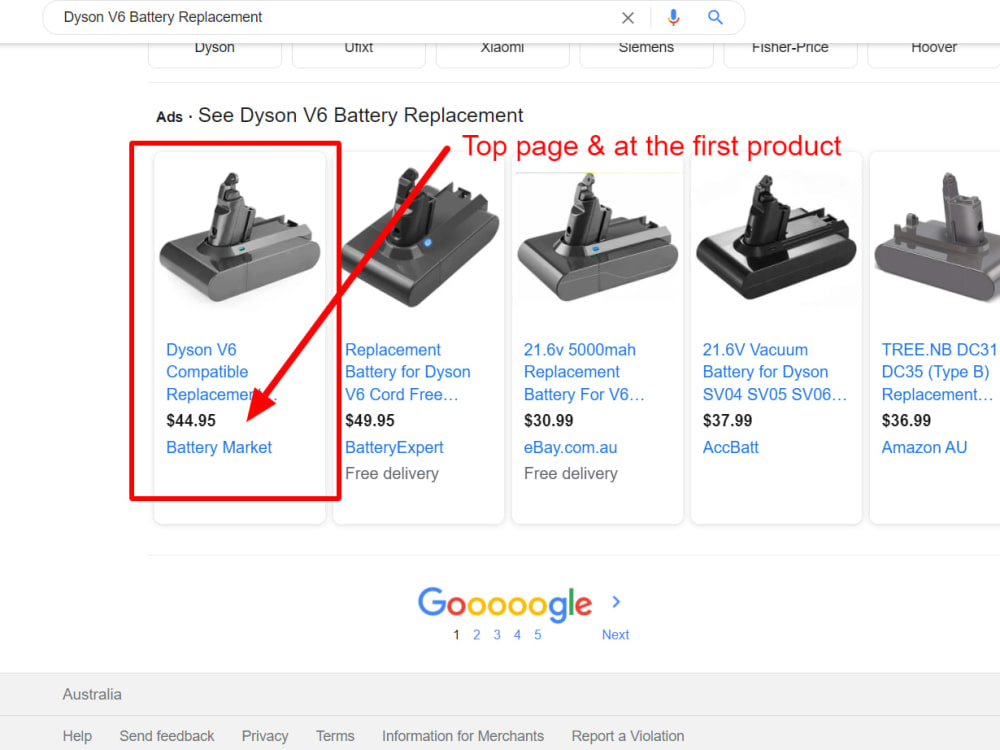This screenshot has width=1000, height=750.
Task: Open the Send feedback footer link
Action: click(167, 736)
